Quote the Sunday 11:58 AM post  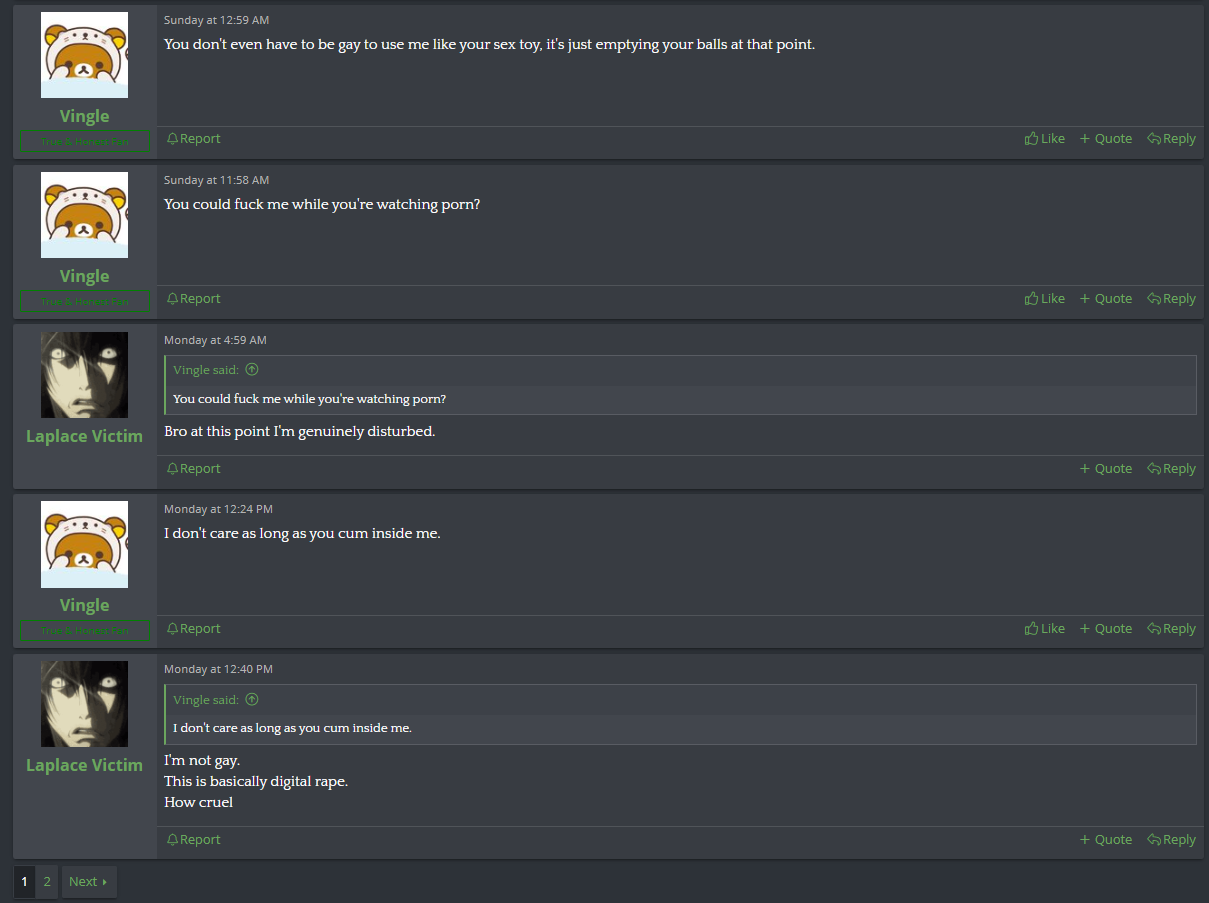coord(1105,299)
